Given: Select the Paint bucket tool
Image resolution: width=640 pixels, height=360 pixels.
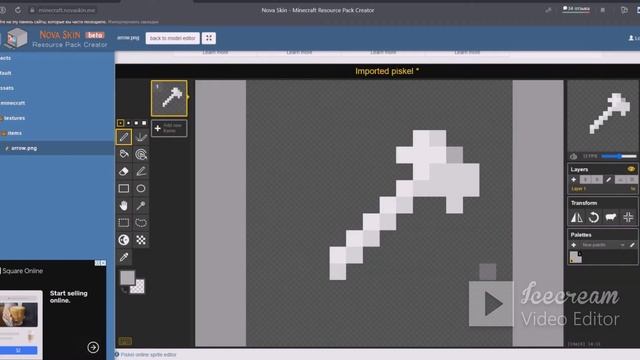Looking at the screenshot, I should 124,154.
